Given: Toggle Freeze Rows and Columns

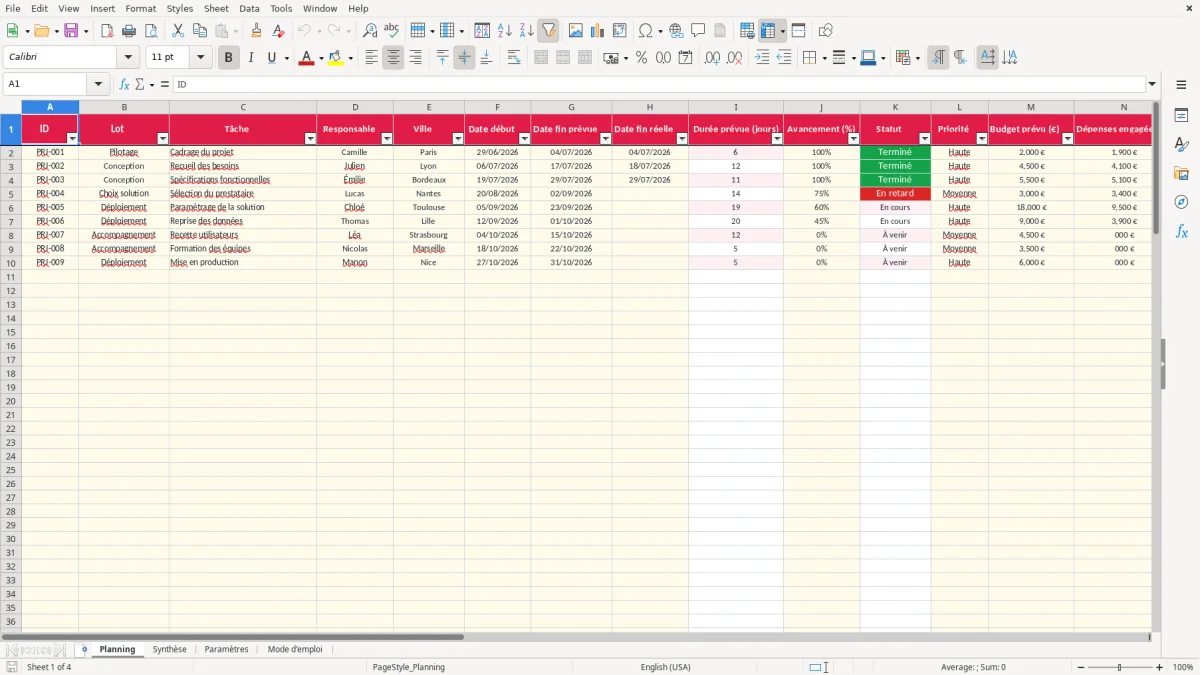Looking at the screenshot, I should coord(768,31).
